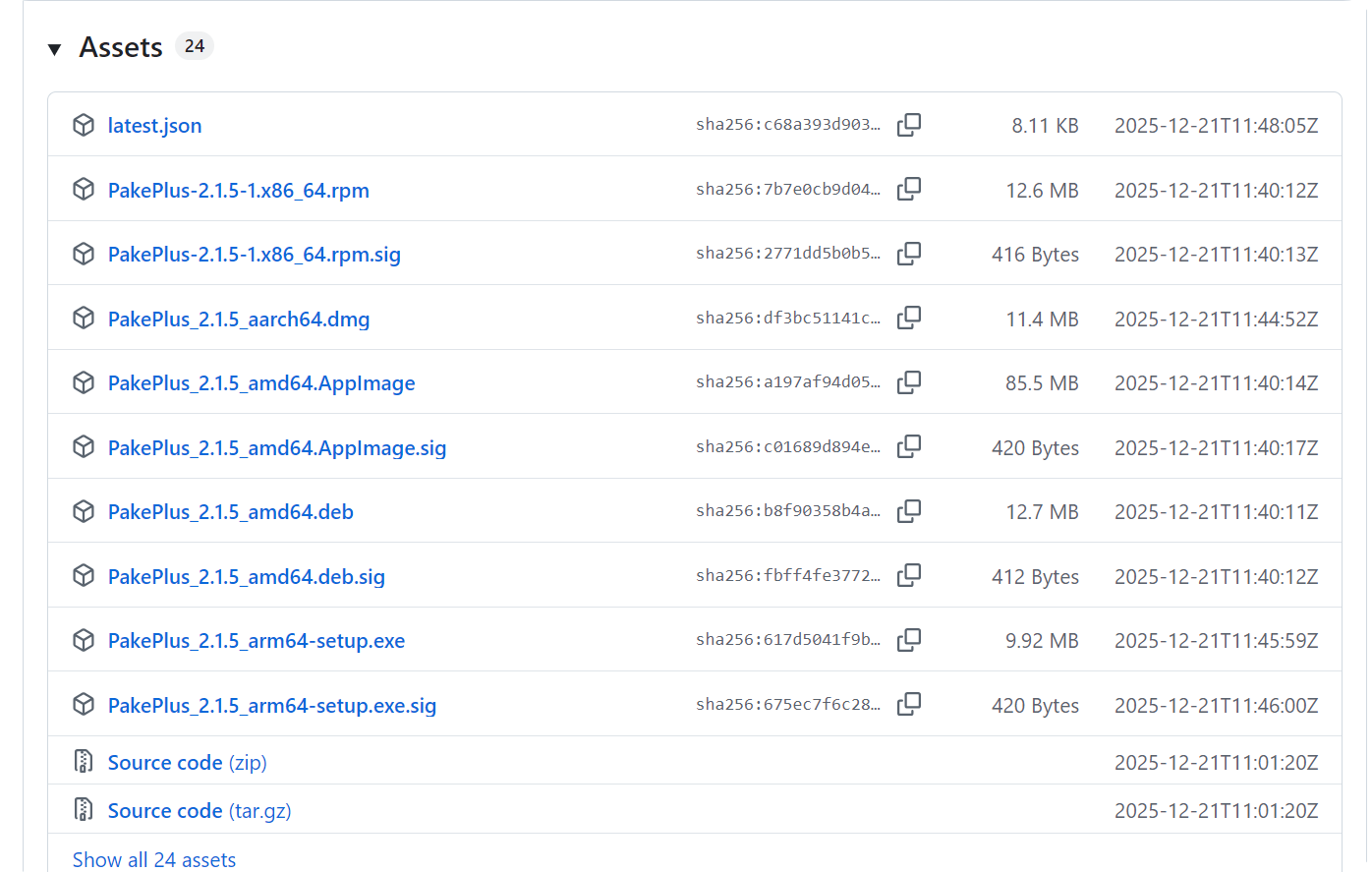Click package icon beside PakePlus_2.1.5_arm64-setup.exe.sig
The image size is (1372, 872).
click(84, 704)
